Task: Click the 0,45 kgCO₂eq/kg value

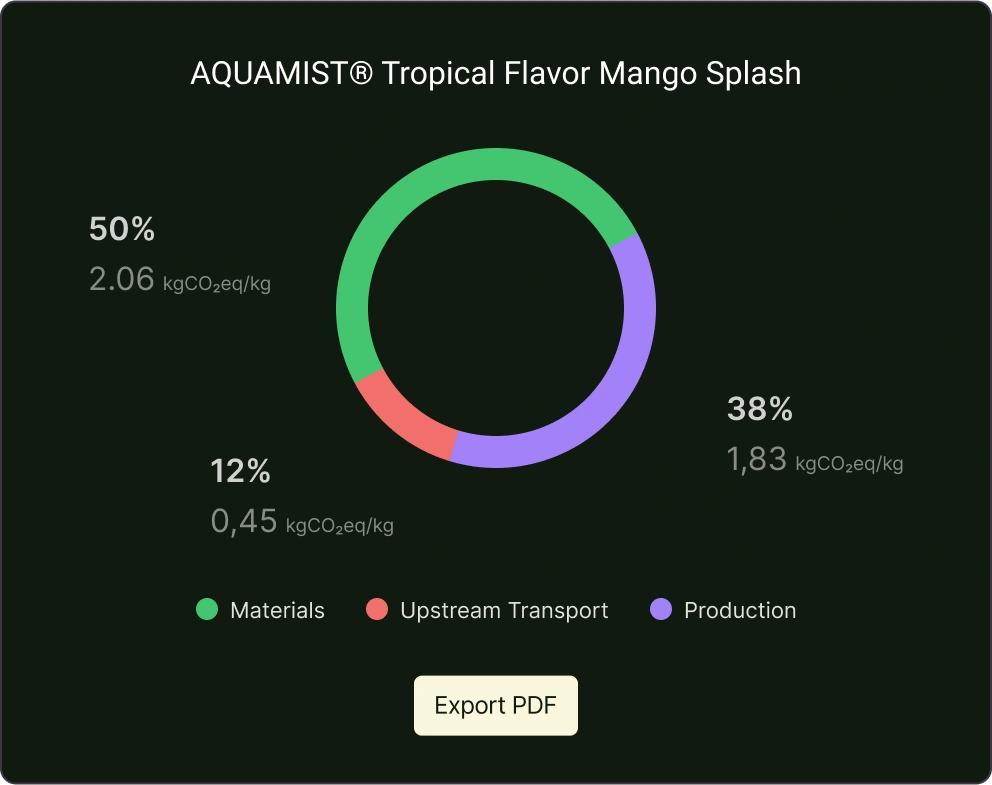Action: pos(302,521)
